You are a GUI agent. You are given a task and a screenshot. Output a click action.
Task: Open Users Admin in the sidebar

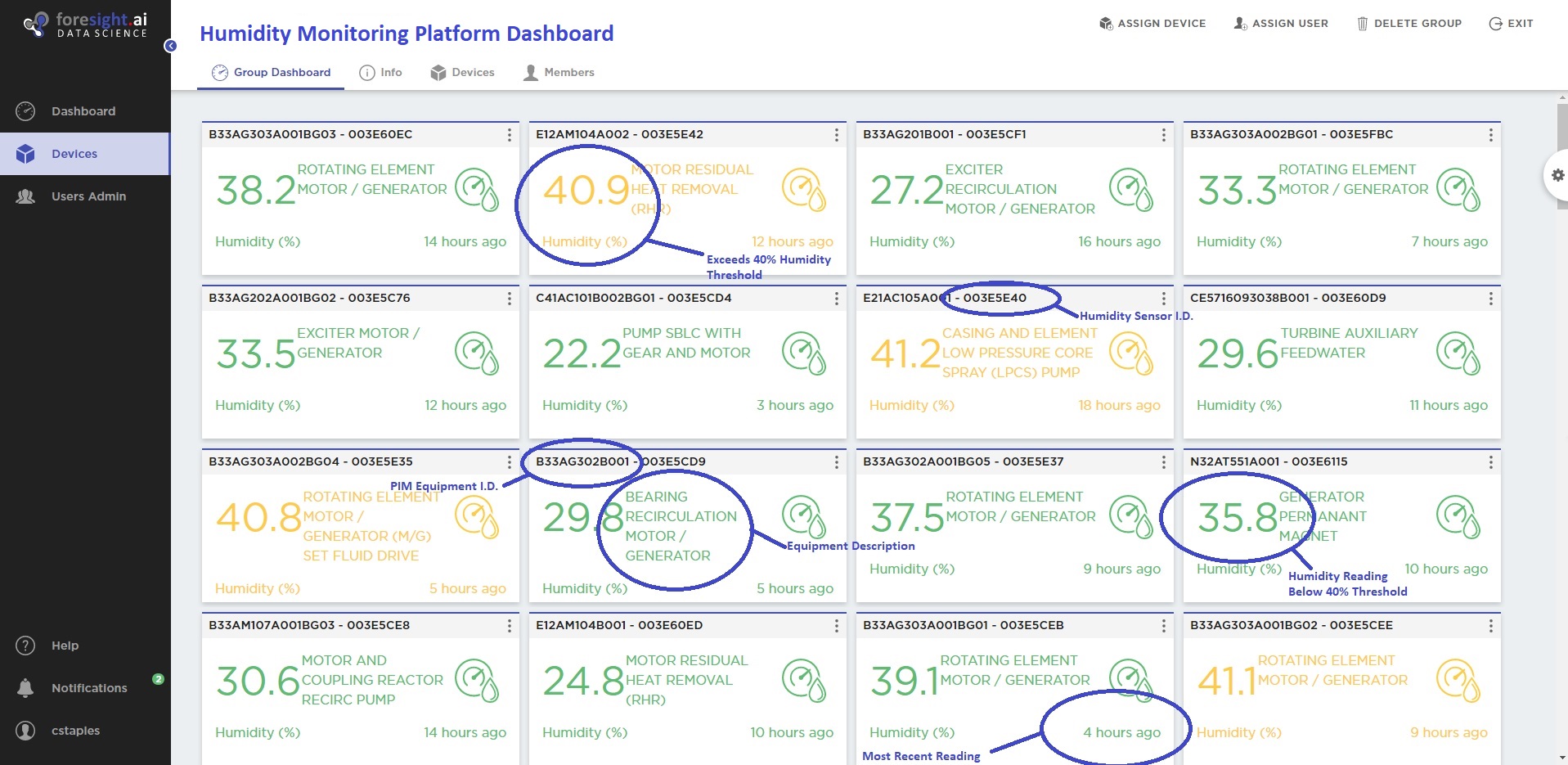(88, 196)
